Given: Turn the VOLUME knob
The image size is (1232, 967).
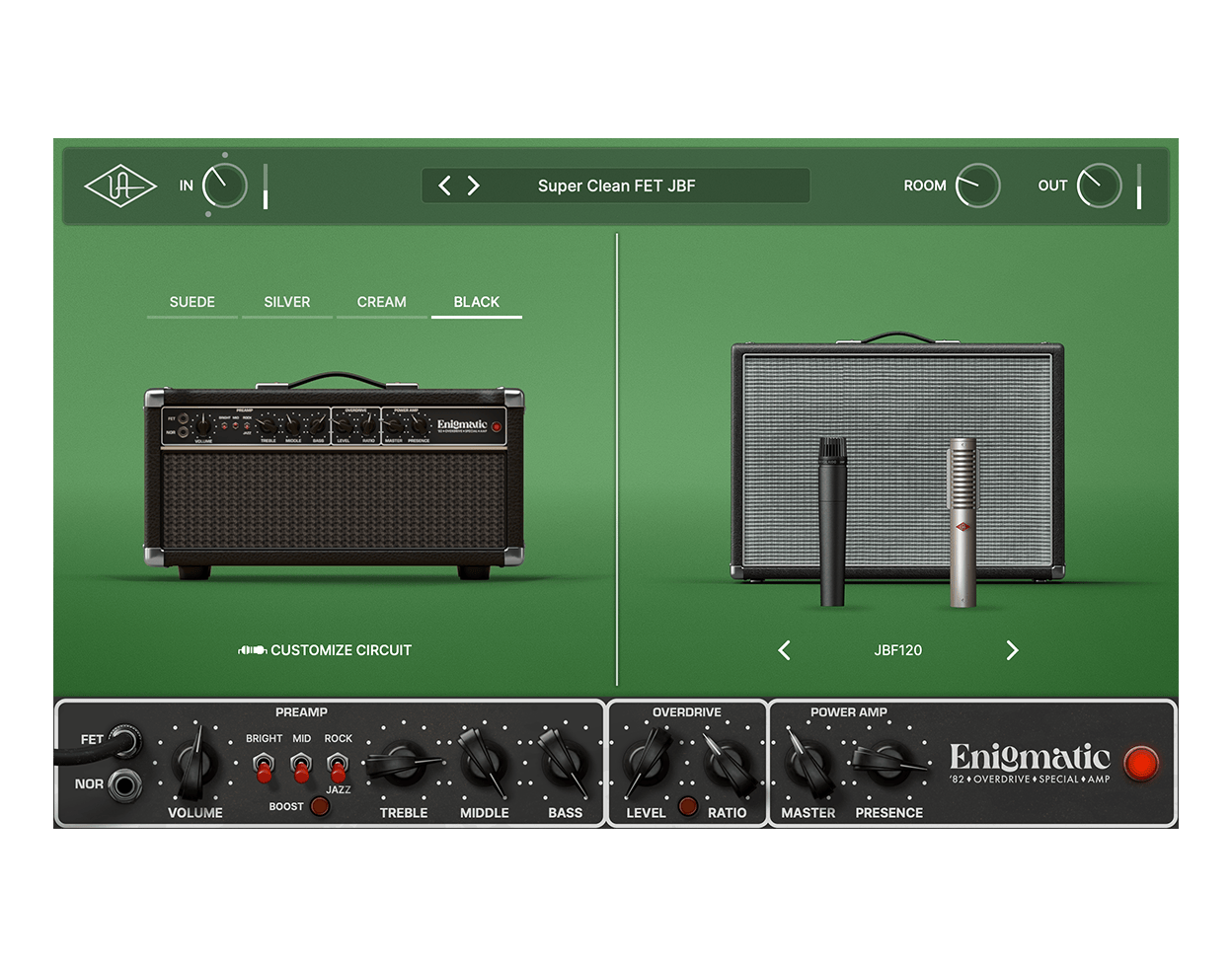Looking at the screenshot, I should (x=195, y=765).
